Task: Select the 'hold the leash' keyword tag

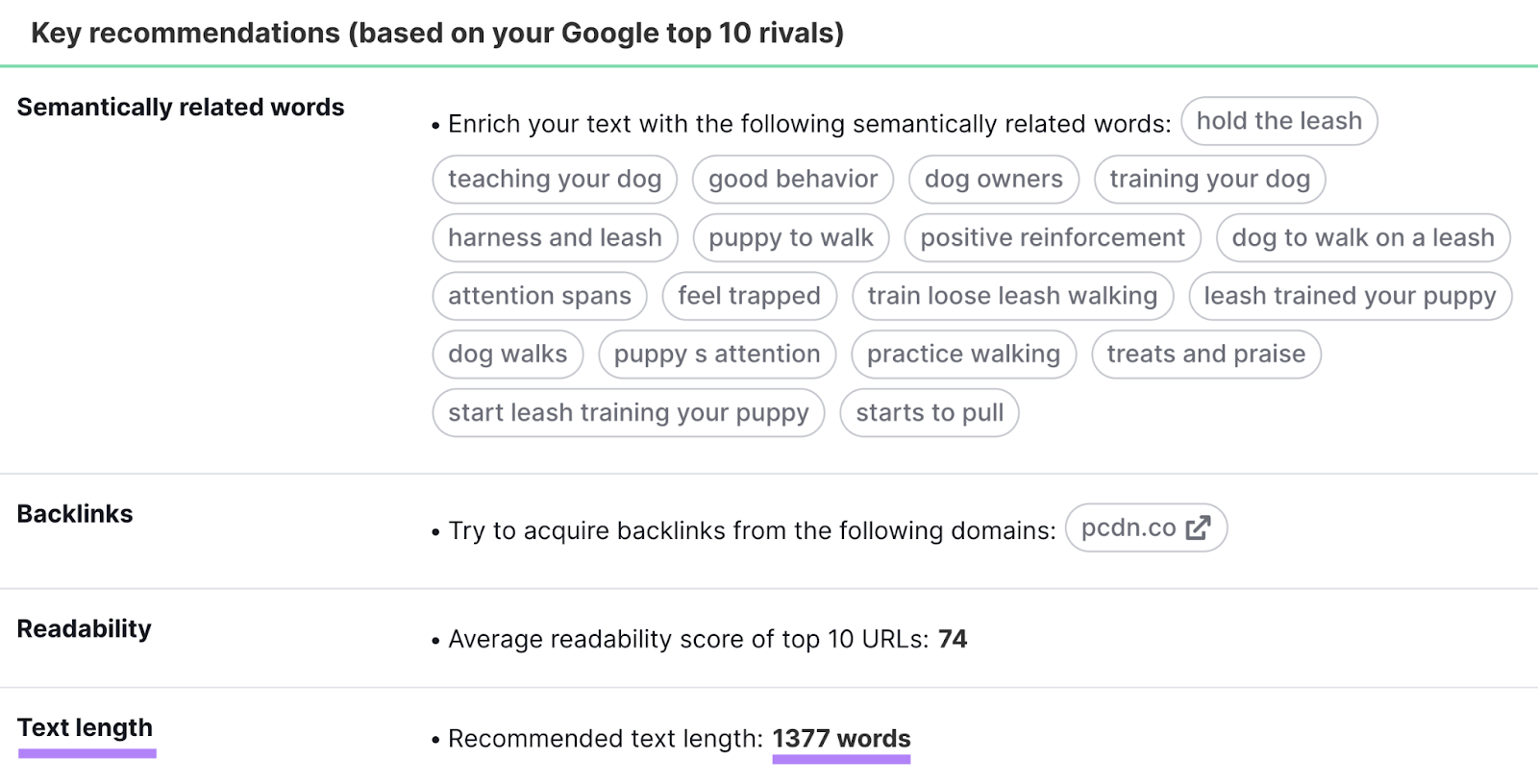Action: coord(1278,121)
